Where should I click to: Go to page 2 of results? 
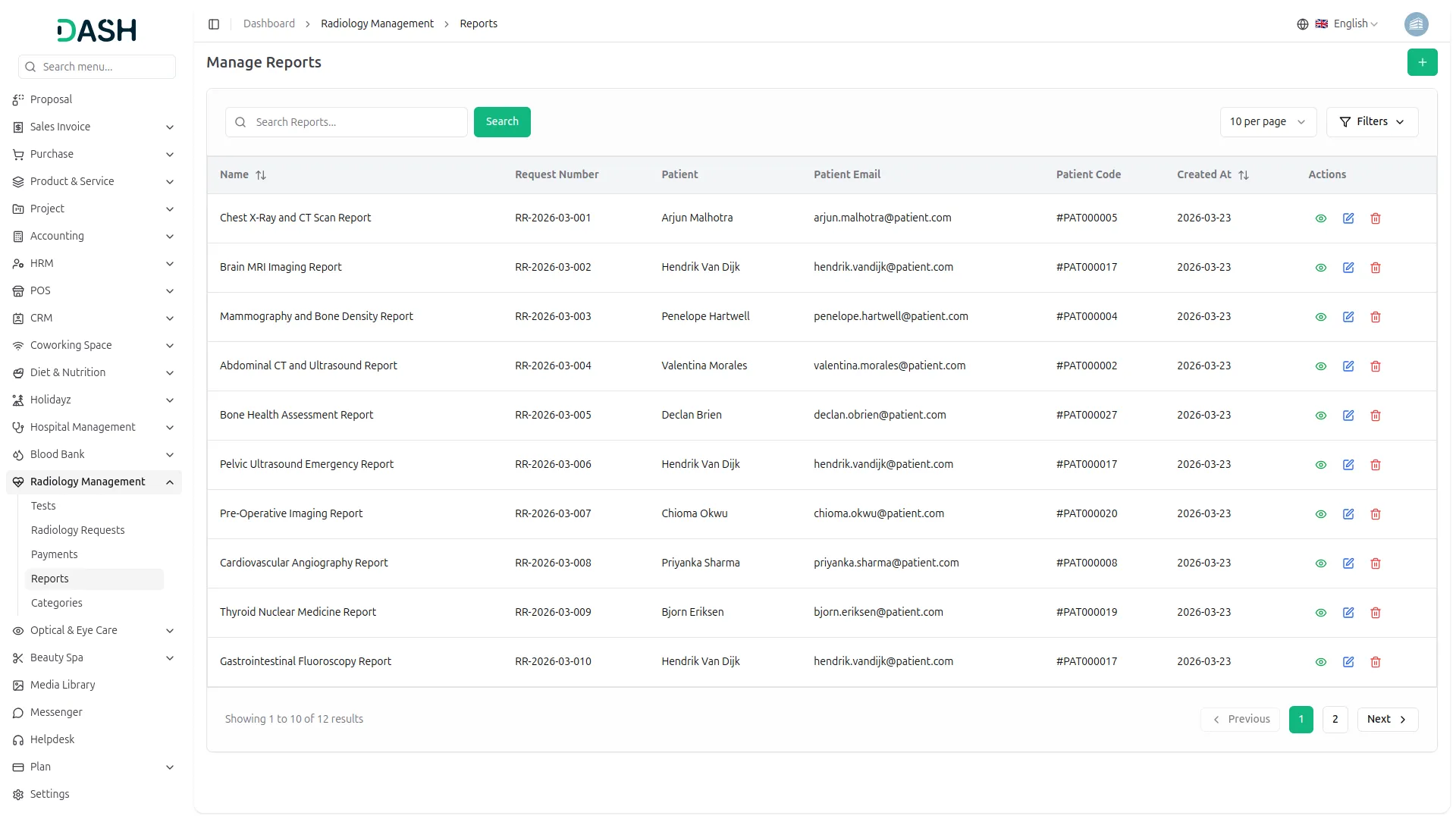pyautogui.click(x=1335, y=720)
